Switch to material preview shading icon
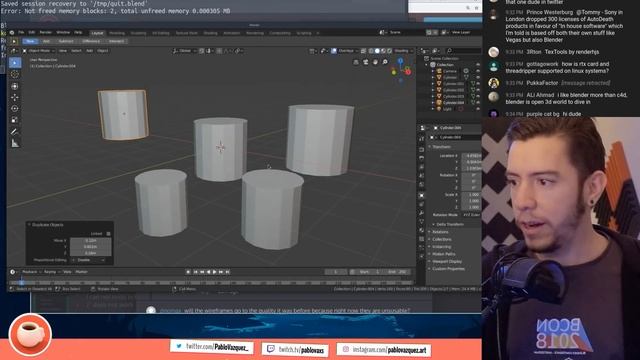Viewport: 640px width, 360px height. [383, 51]
